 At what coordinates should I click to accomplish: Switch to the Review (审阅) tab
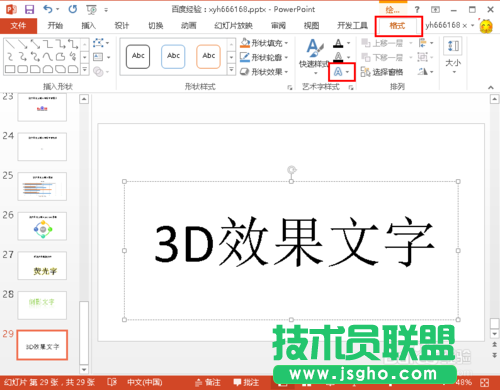[x=278, y=26]
